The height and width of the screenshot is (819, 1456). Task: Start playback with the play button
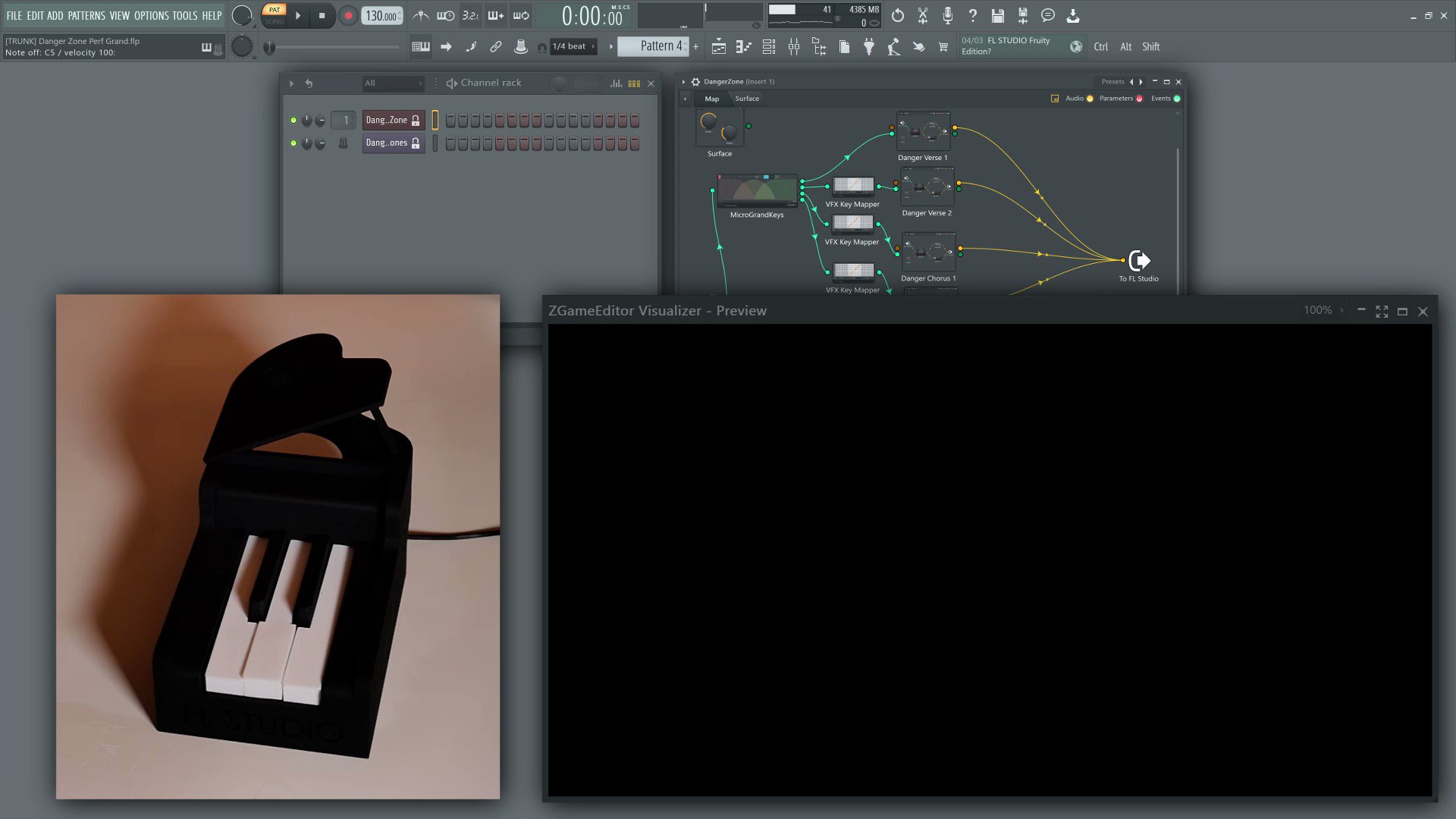[x=298, y=15]
